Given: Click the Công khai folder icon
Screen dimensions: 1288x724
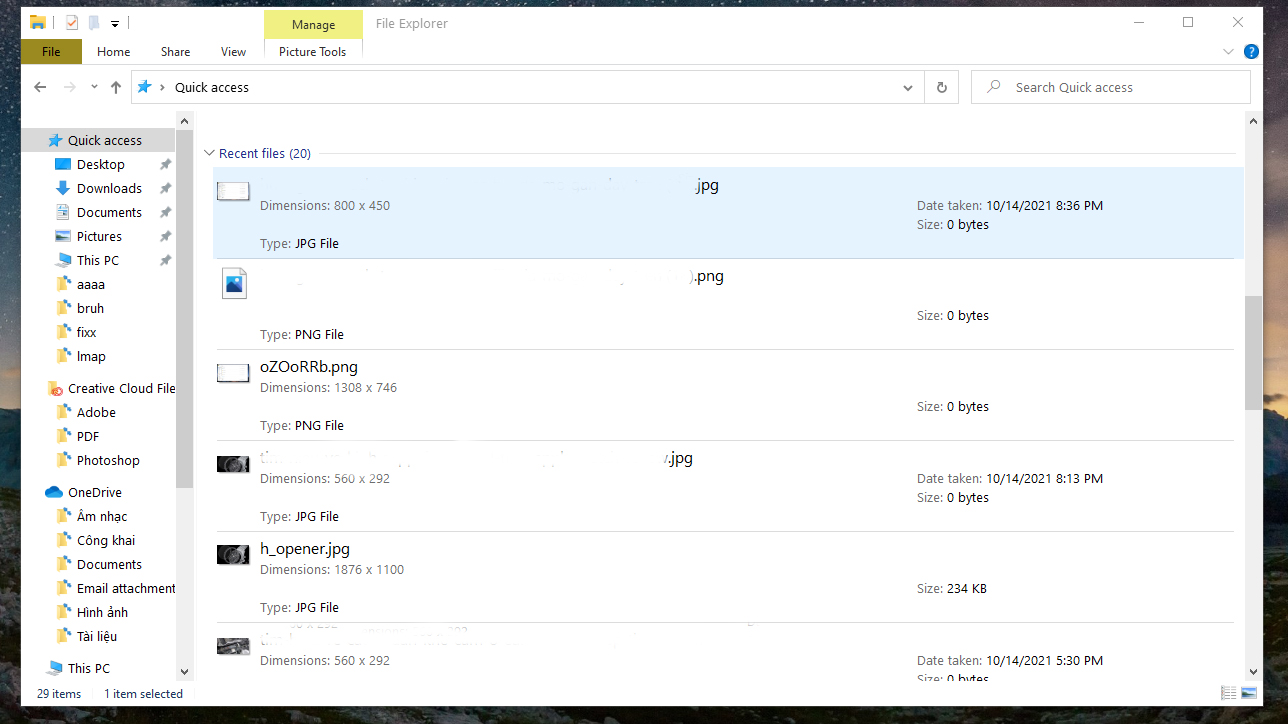Looking at the screenshot, I should click(x=63, y=540).
